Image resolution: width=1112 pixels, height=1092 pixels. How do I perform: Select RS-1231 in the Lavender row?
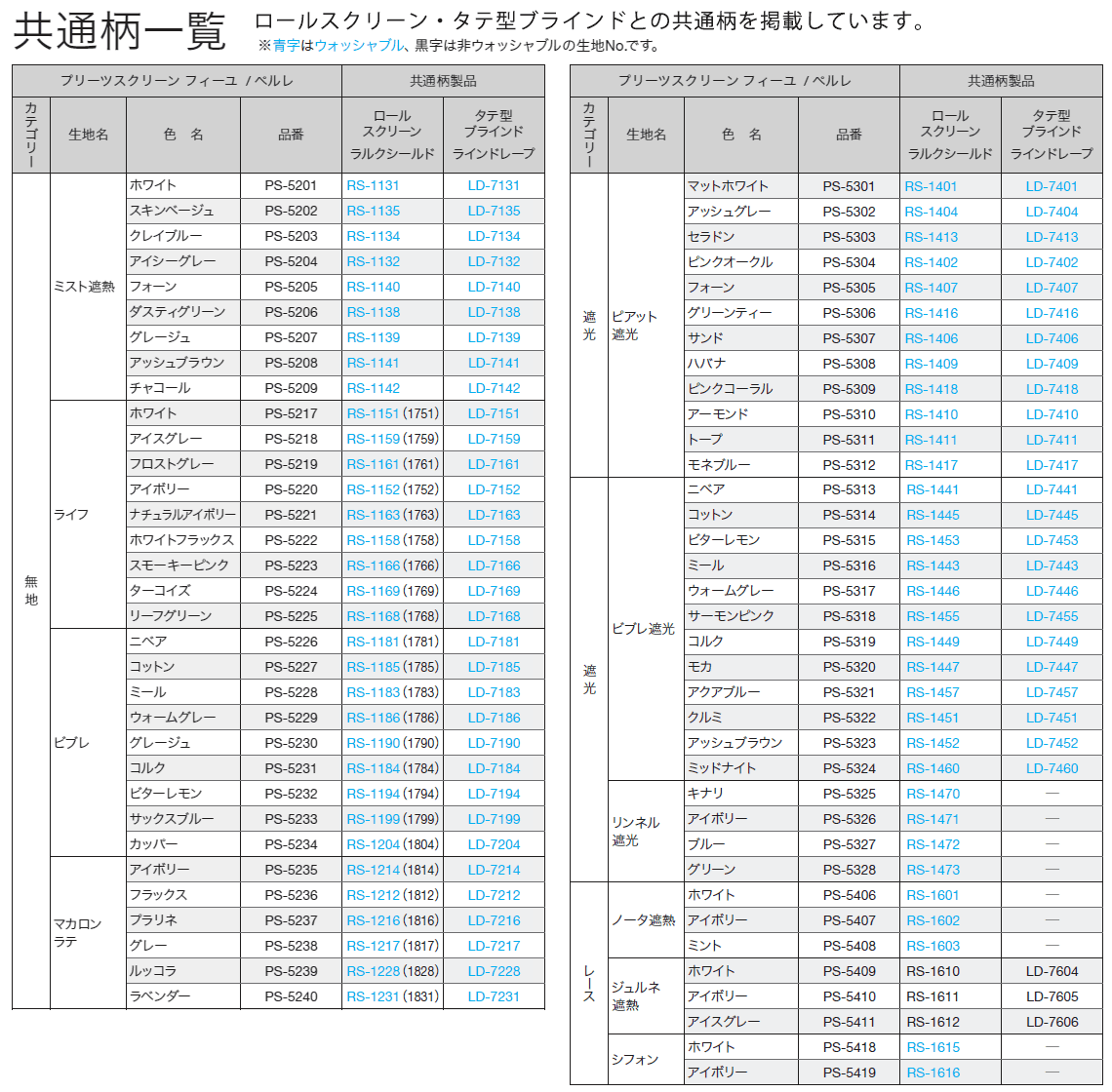pos(373,997)
